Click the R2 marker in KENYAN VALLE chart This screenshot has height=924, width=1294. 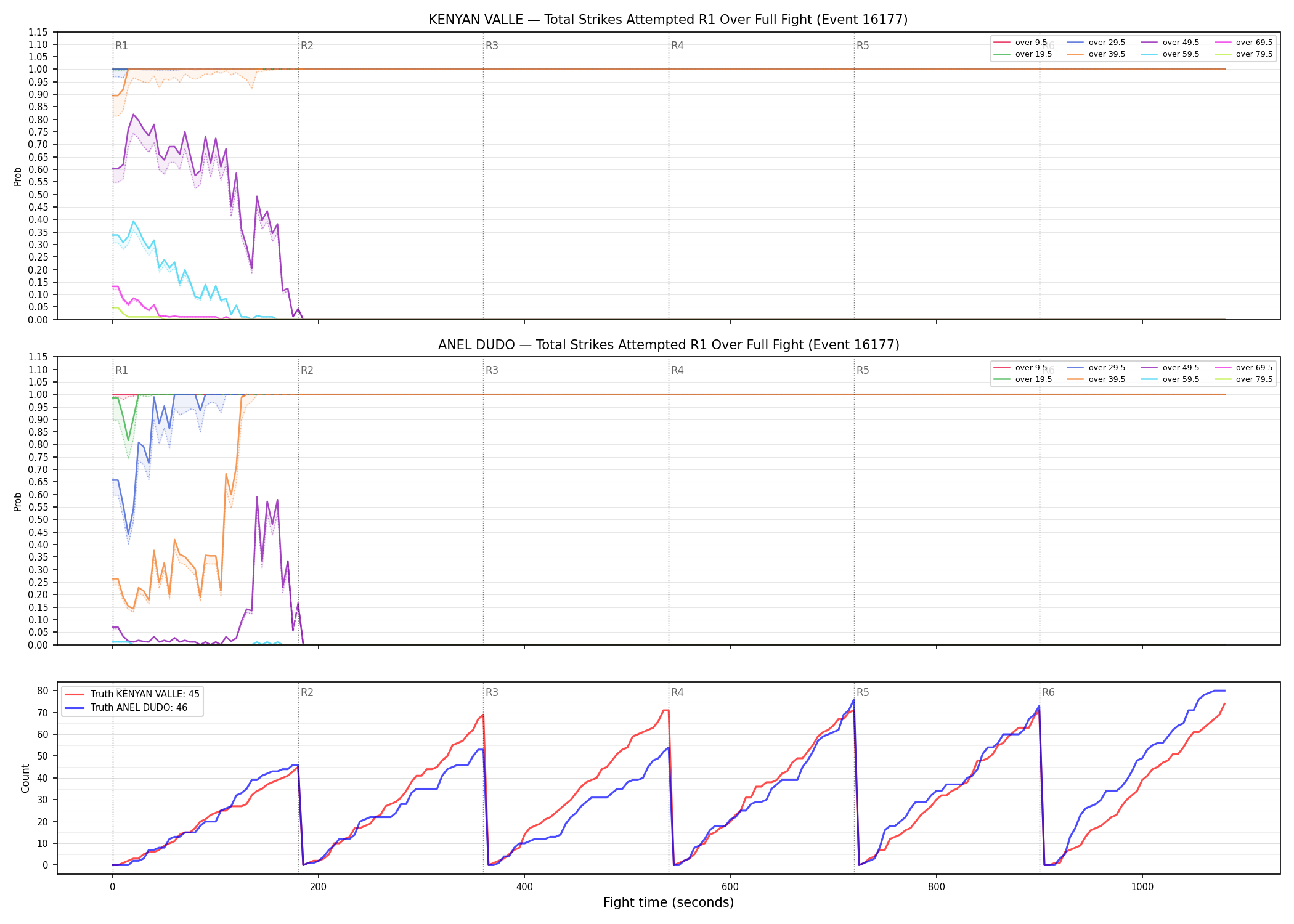point(307,46)
